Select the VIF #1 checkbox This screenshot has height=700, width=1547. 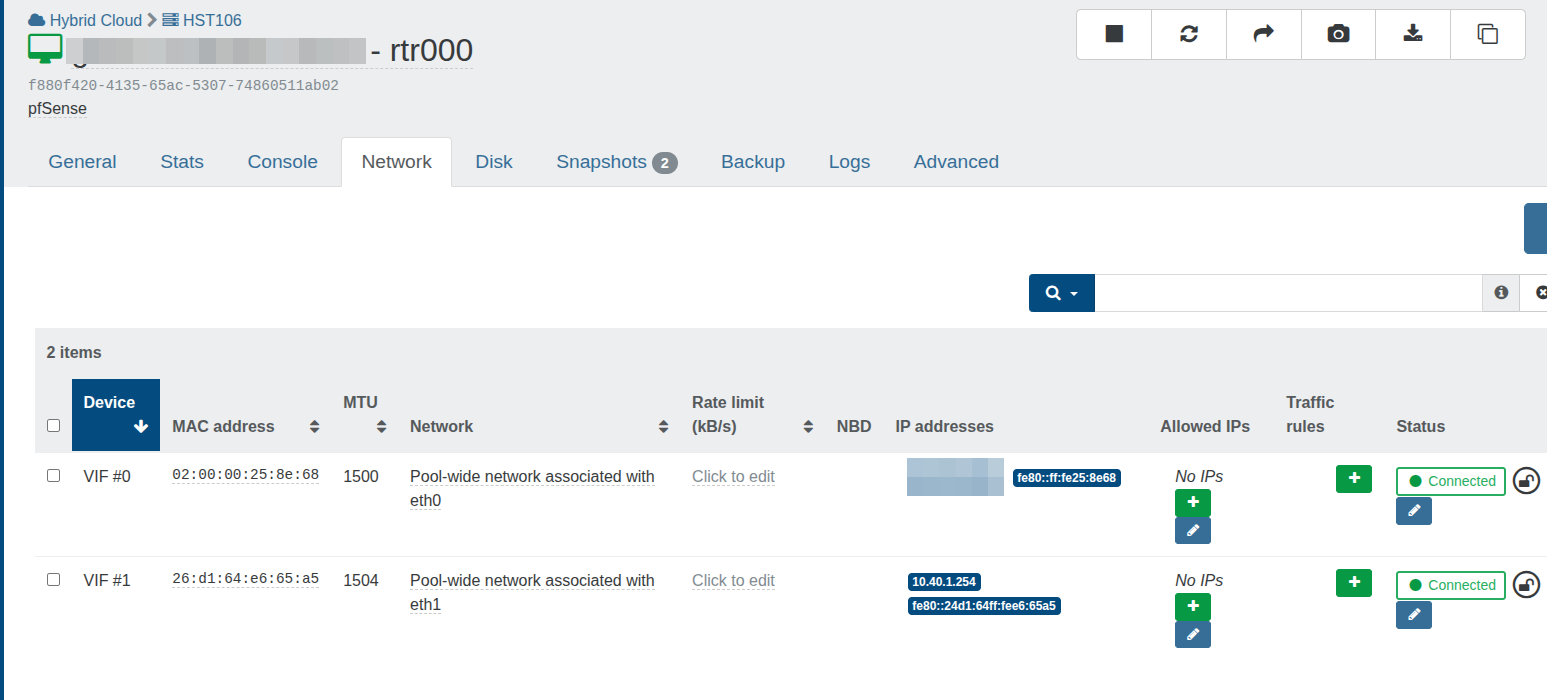pos(54,580)
